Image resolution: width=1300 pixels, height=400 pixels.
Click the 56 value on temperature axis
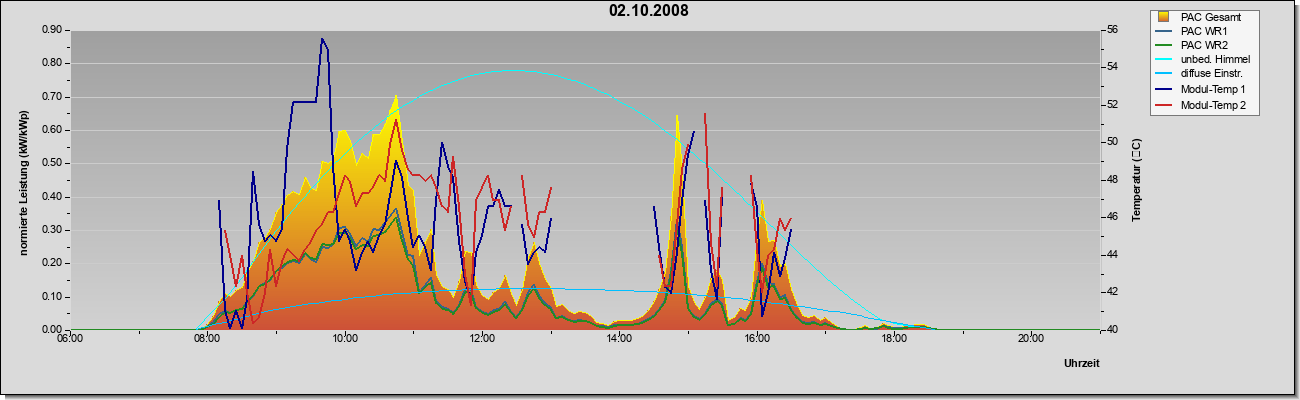click(1111, 30)
